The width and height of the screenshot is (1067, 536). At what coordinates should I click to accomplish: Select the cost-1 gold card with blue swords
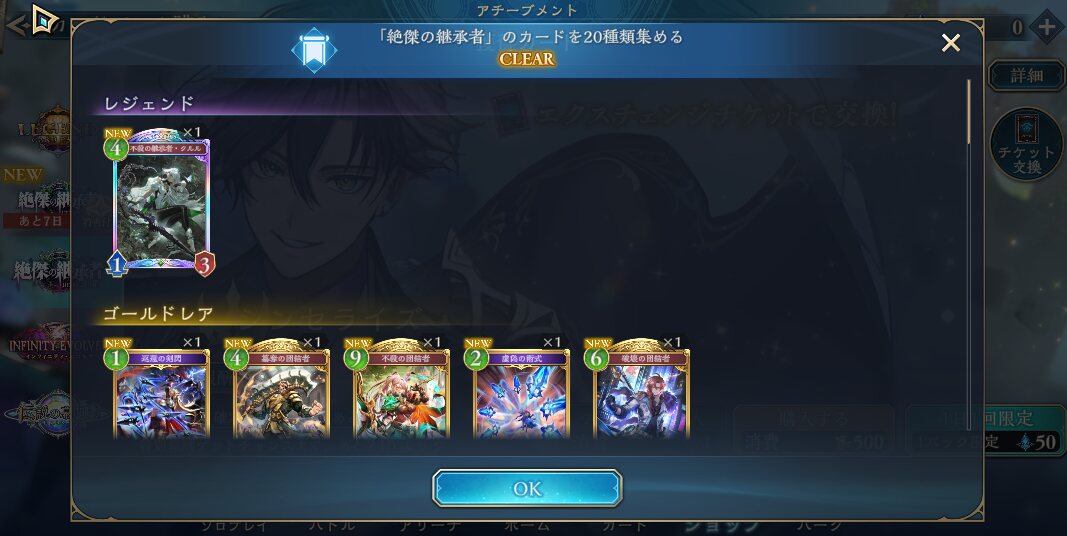[161, 390]
